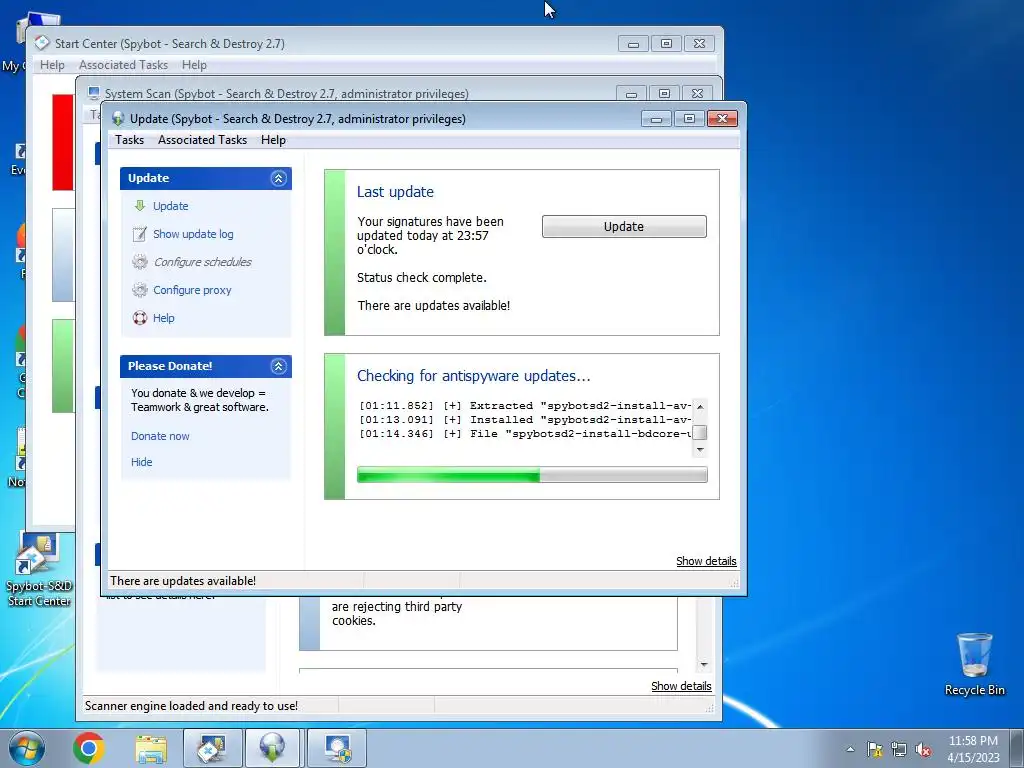Click System Scan window's scroll down arrow

704,665
